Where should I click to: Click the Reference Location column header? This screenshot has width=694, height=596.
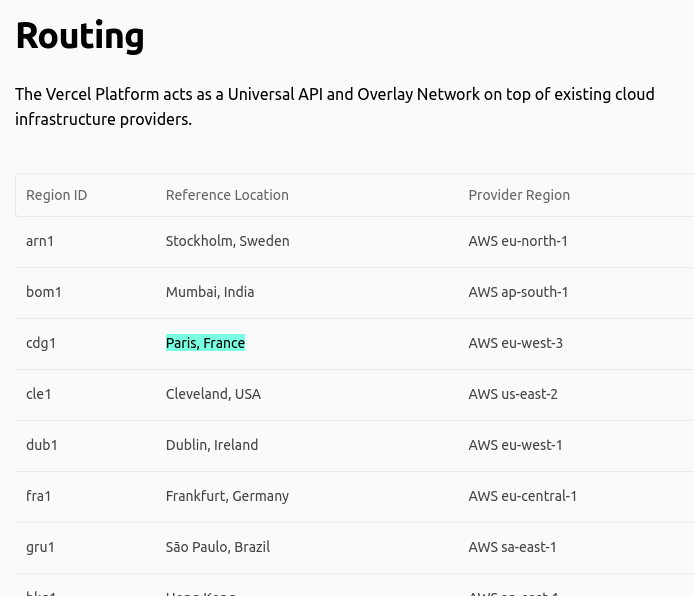(227, 195)
